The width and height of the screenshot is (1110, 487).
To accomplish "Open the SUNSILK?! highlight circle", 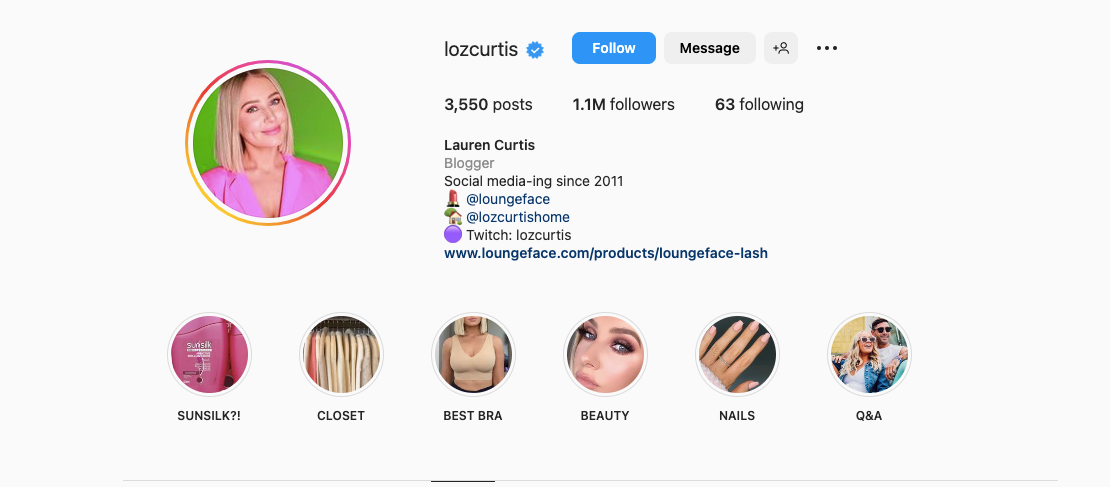I will [x=209, y=355].
